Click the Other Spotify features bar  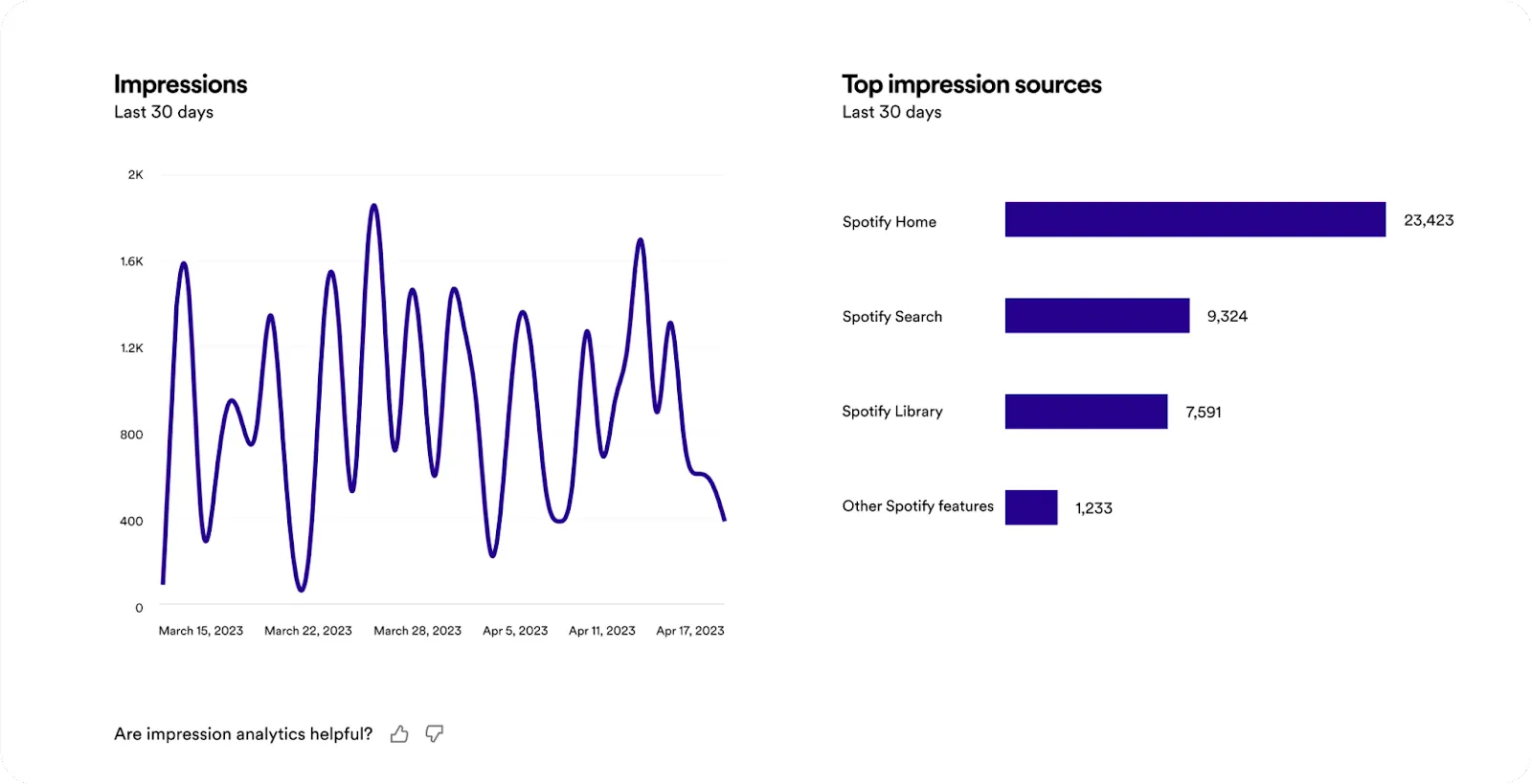click(1031, 507)
